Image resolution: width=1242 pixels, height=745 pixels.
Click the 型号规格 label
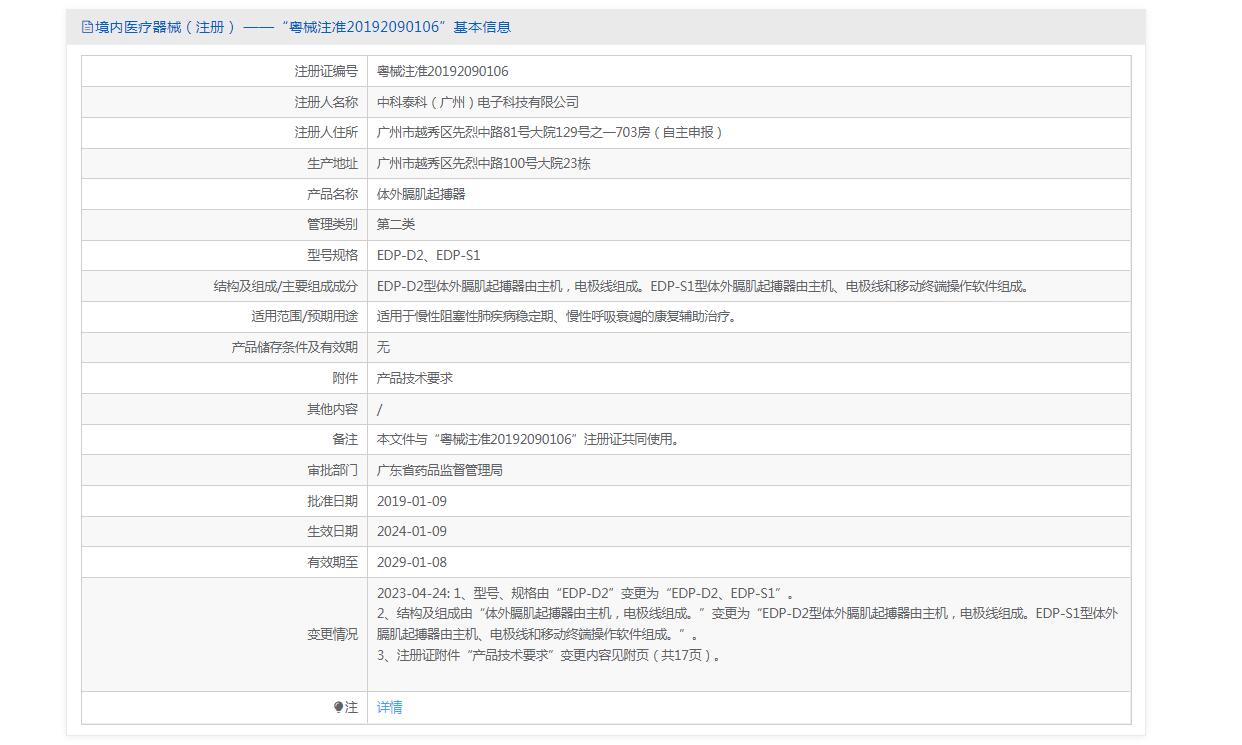coord(332,255)
